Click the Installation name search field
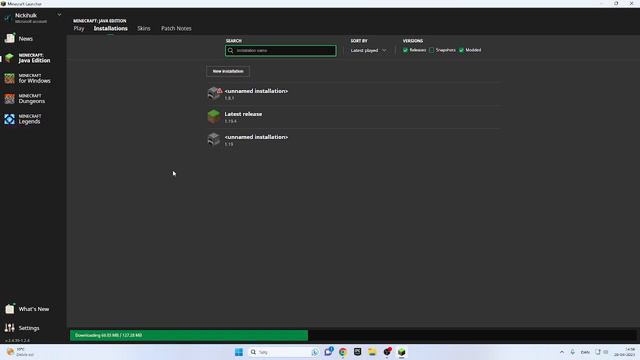 pos(281,51)
